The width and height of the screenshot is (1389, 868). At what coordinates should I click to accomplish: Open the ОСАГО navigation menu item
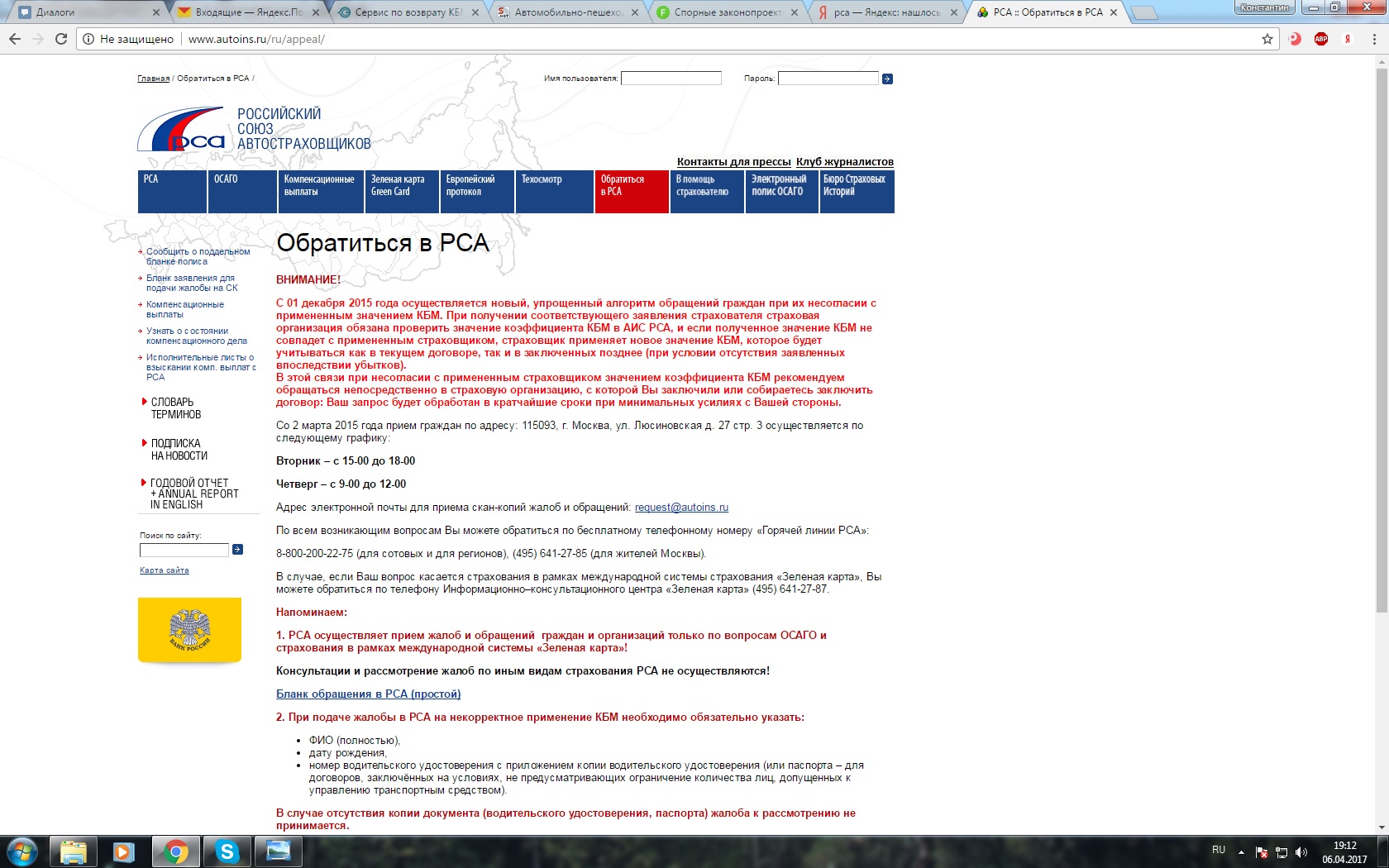click(241, 191)
